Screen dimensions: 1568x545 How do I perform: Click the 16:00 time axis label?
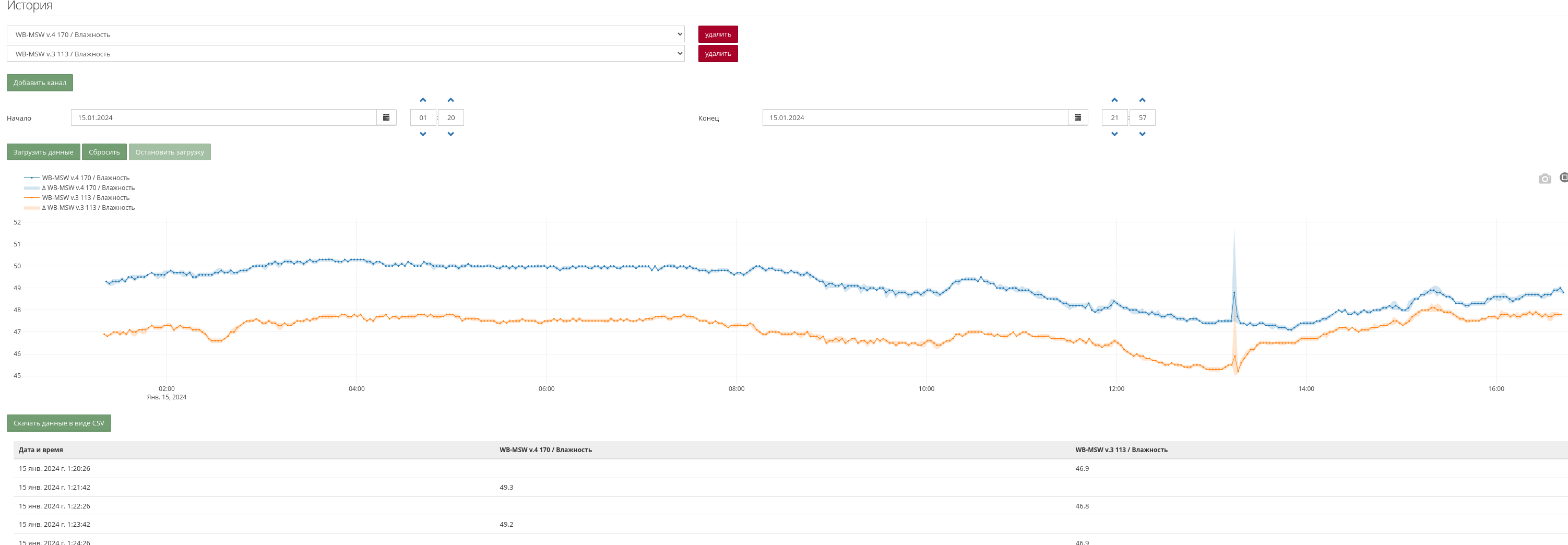point(1496,388)
